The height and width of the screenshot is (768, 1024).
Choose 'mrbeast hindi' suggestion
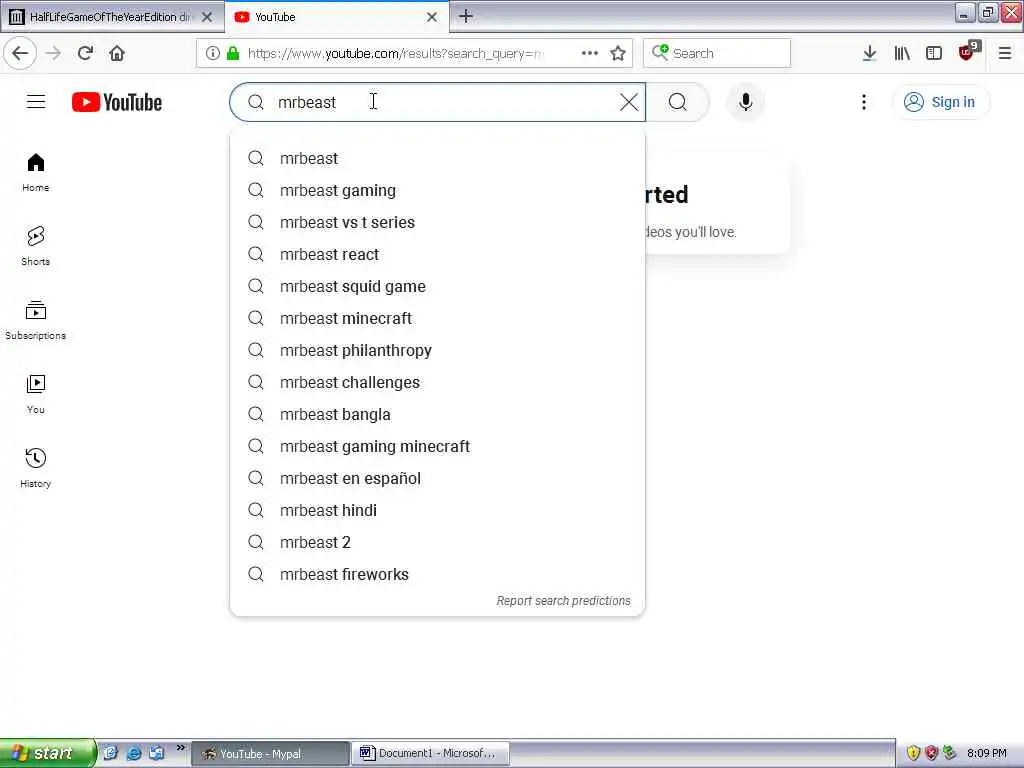pos(438,510)
